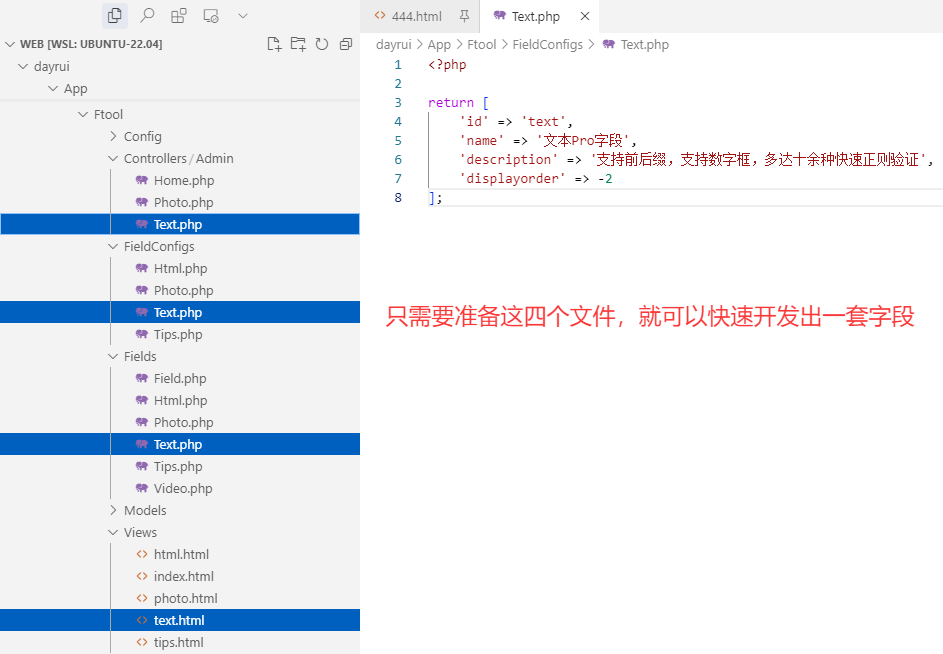Show additional views chevron in activity bar
This screenshot has height=654, width=943.
(243, 16)
